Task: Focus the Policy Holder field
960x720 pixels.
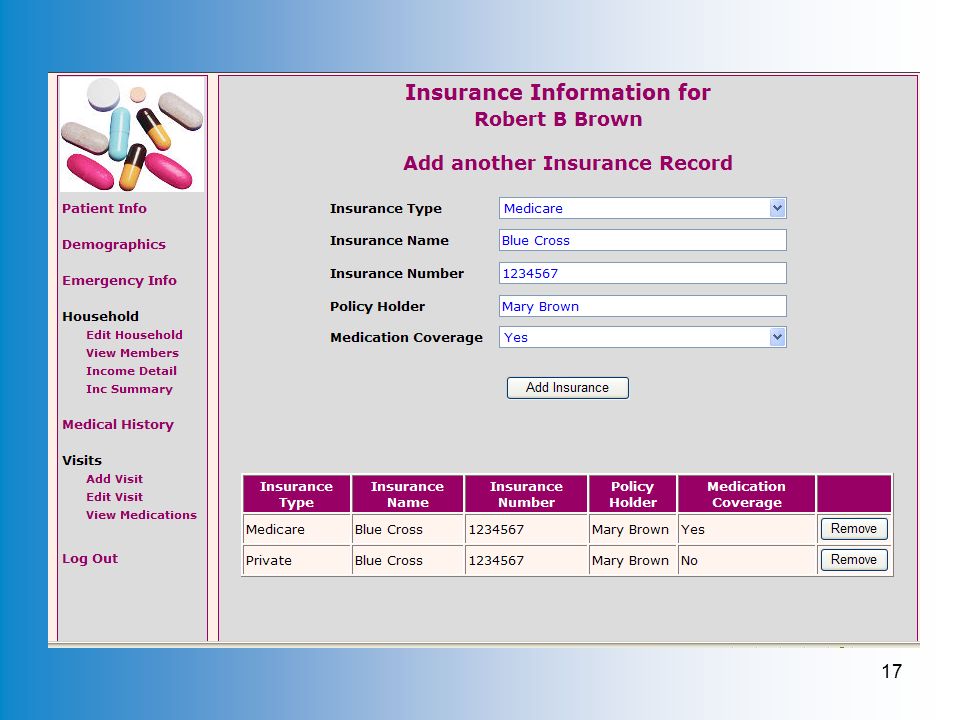Action: point(642,306)
